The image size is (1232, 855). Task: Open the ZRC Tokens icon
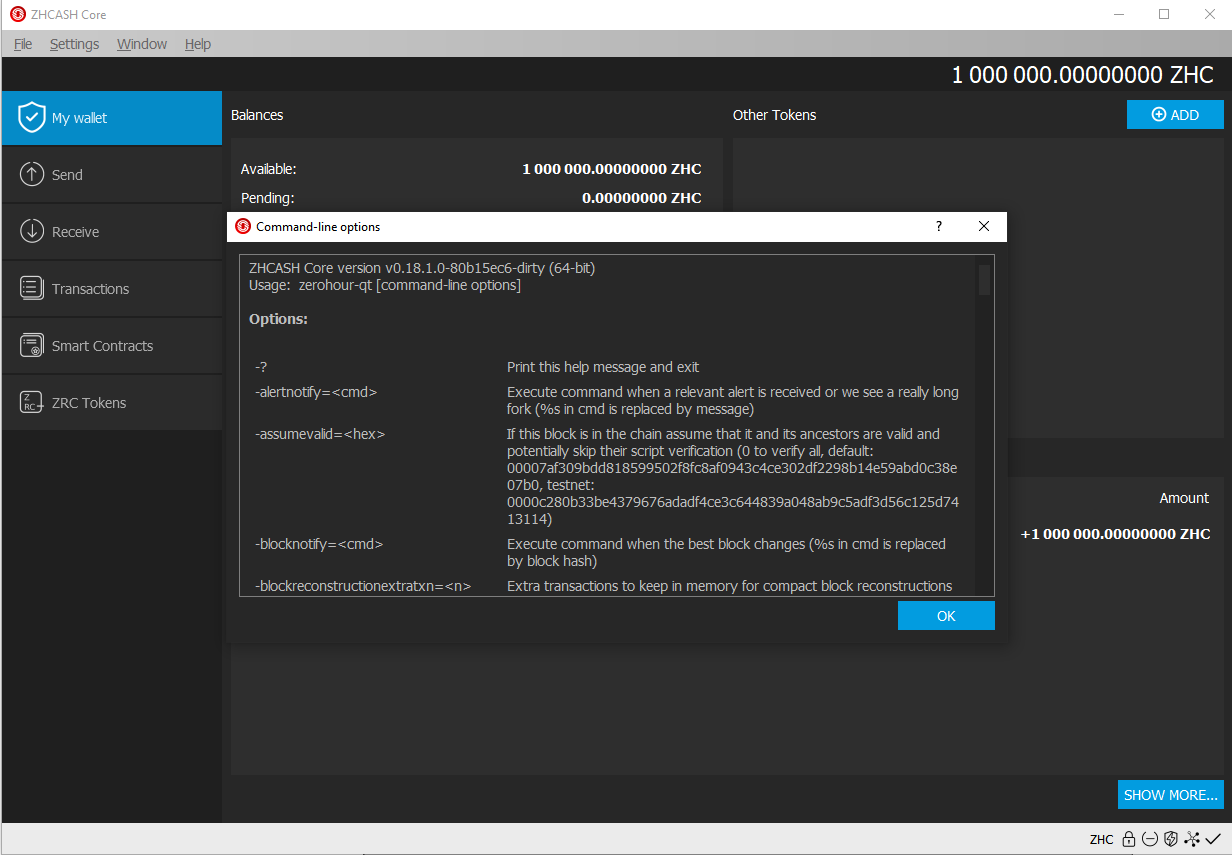click(x=32, y=402)
